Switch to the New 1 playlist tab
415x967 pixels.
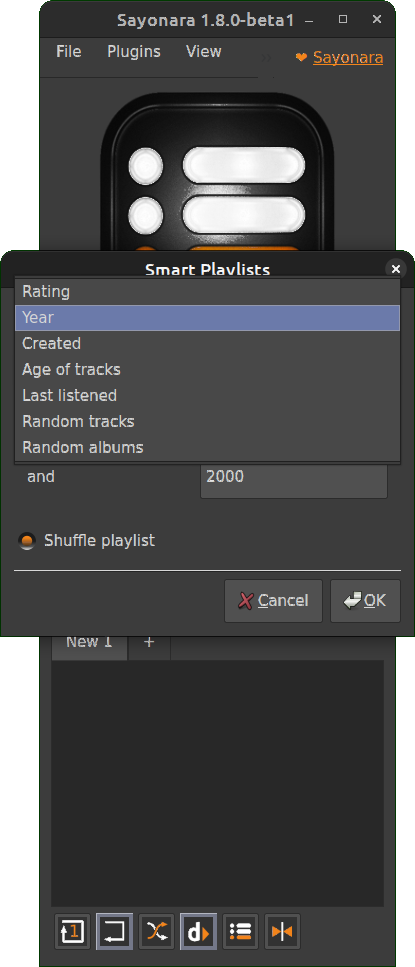coord(89,643)
